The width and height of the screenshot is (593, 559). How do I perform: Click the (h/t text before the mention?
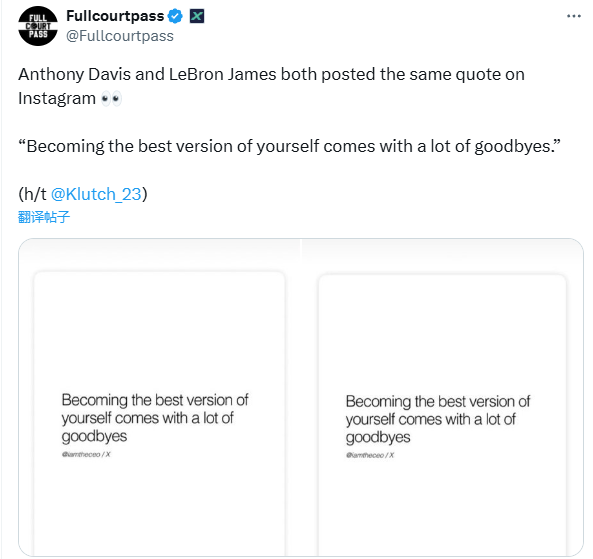33,194
